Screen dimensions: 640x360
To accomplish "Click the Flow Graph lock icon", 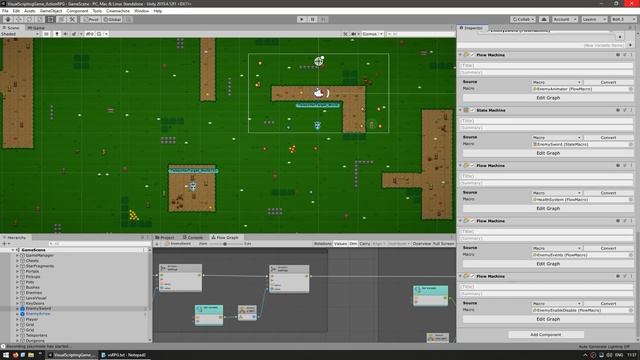I will (x=157, y=244).
